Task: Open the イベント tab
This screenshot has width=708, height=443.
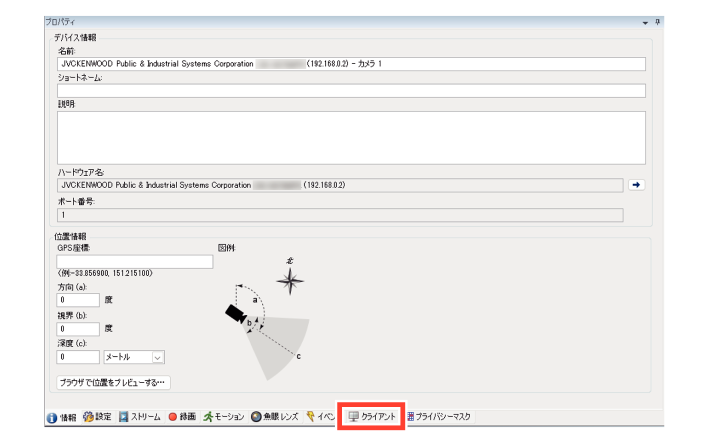Action: coord(321,417)
